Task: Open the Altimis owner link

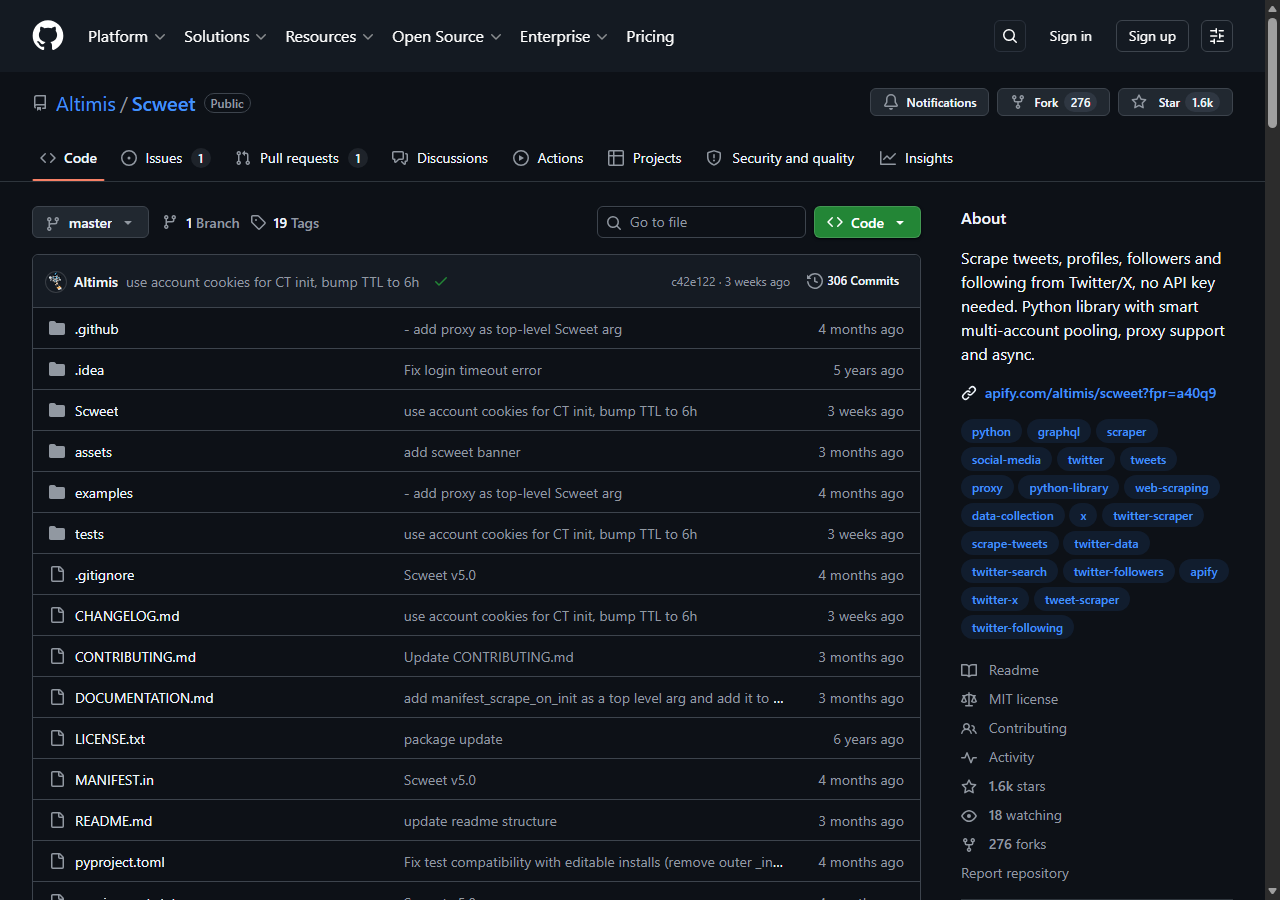Action: (x=85, y=104)
